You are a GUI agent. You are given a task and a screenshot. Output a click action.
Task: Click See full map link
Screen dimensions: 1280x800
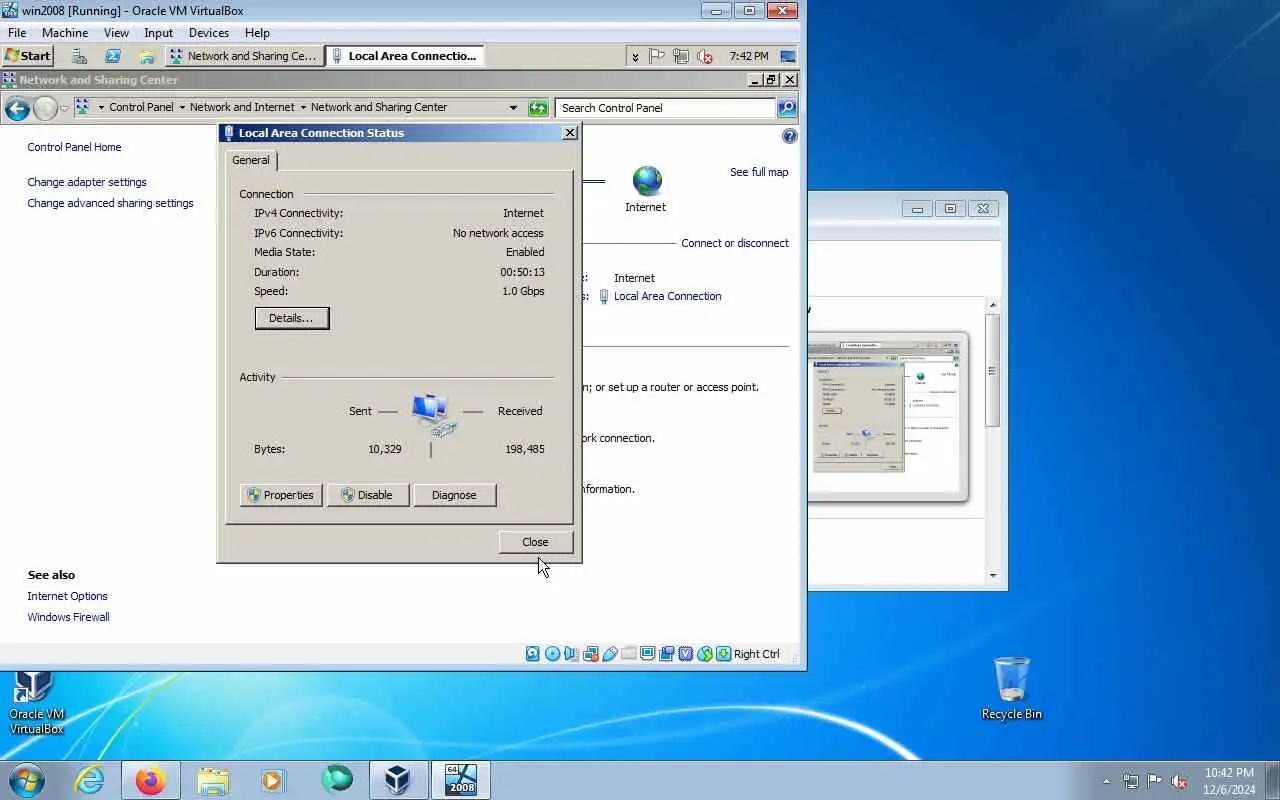pos(759,172)
